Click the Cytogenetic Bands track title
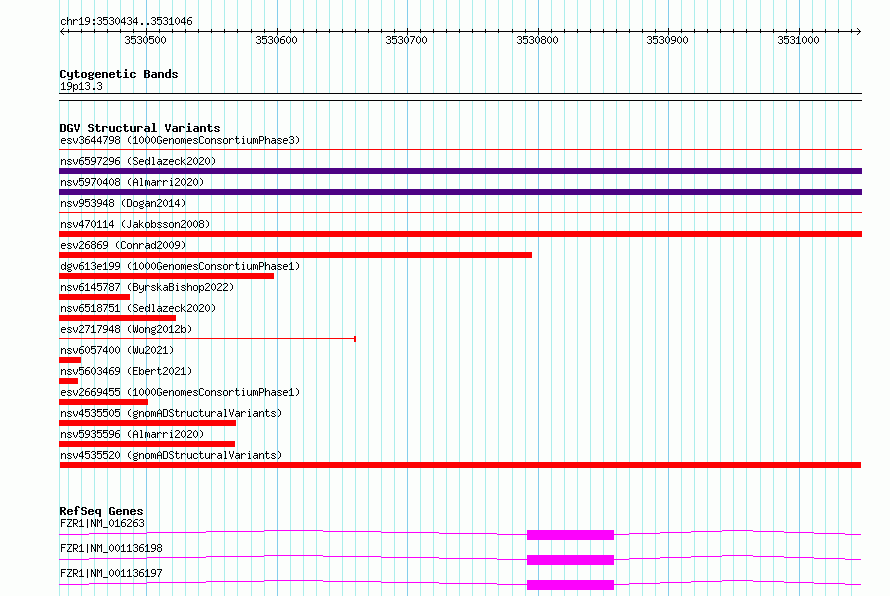 pyautogui.click(x=119, y=74)
